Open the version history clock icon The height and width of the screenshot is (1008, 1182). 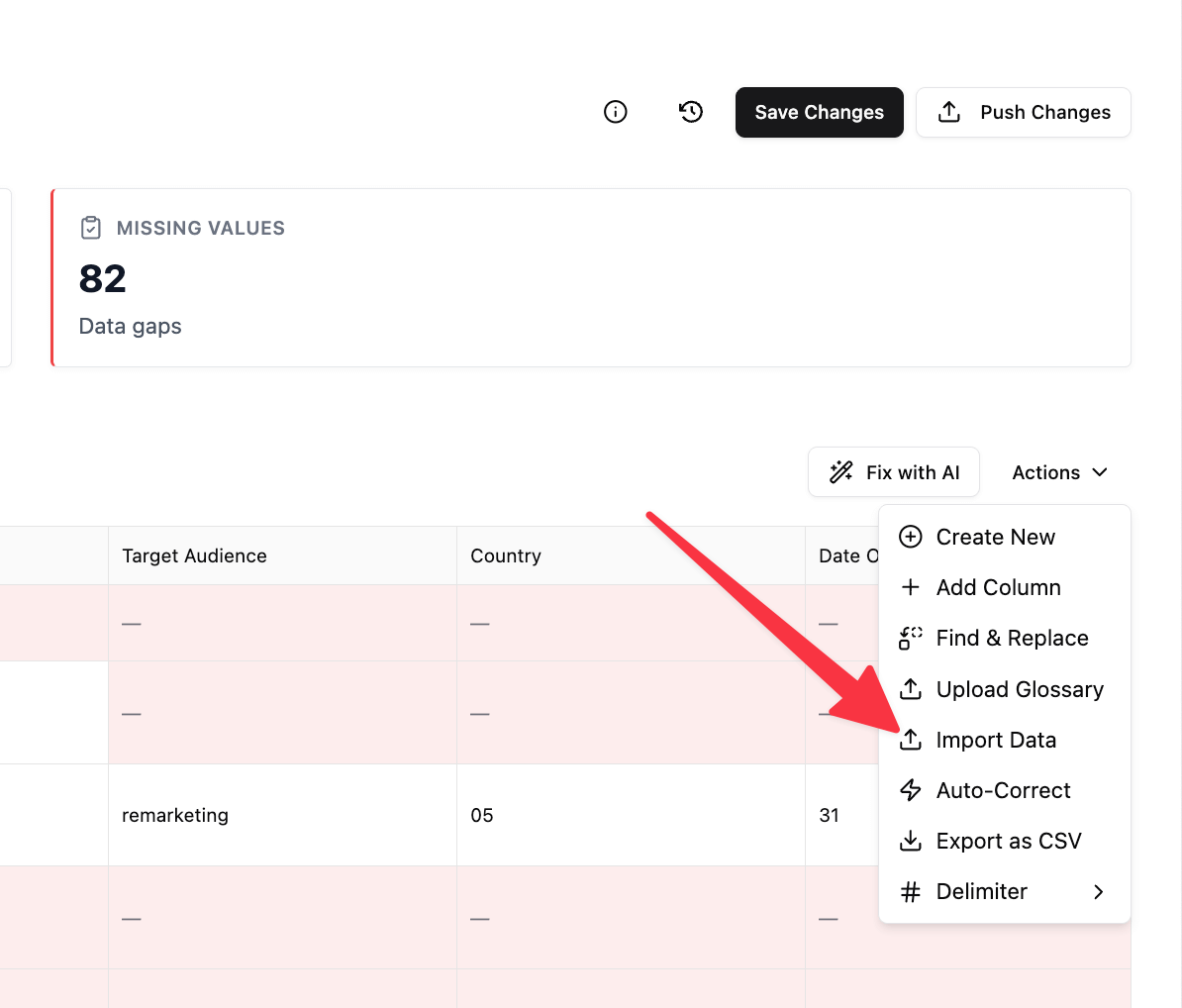point(691,112)
